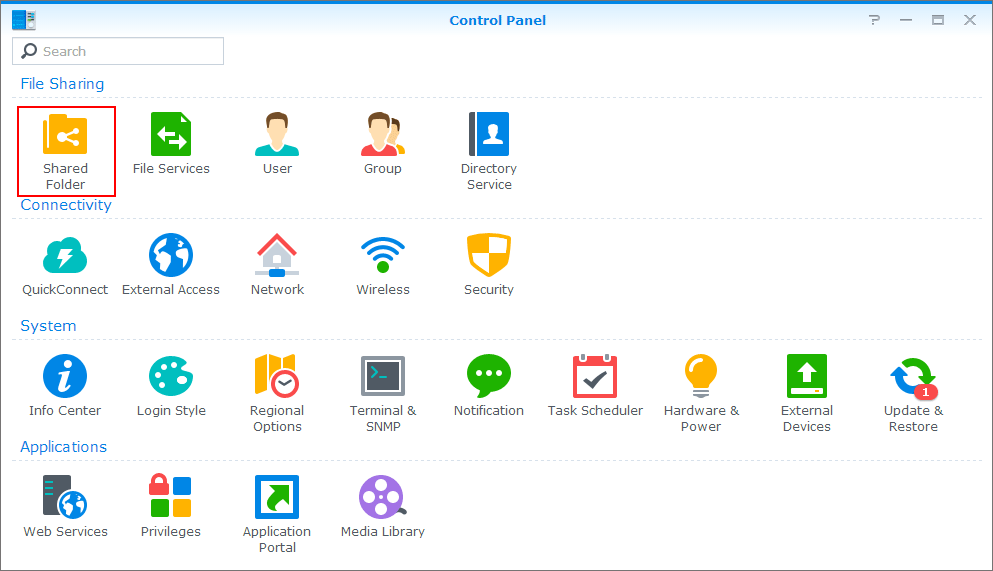Open External Access settings
Screen dimensions: 993x571
(x=171, y=265)
